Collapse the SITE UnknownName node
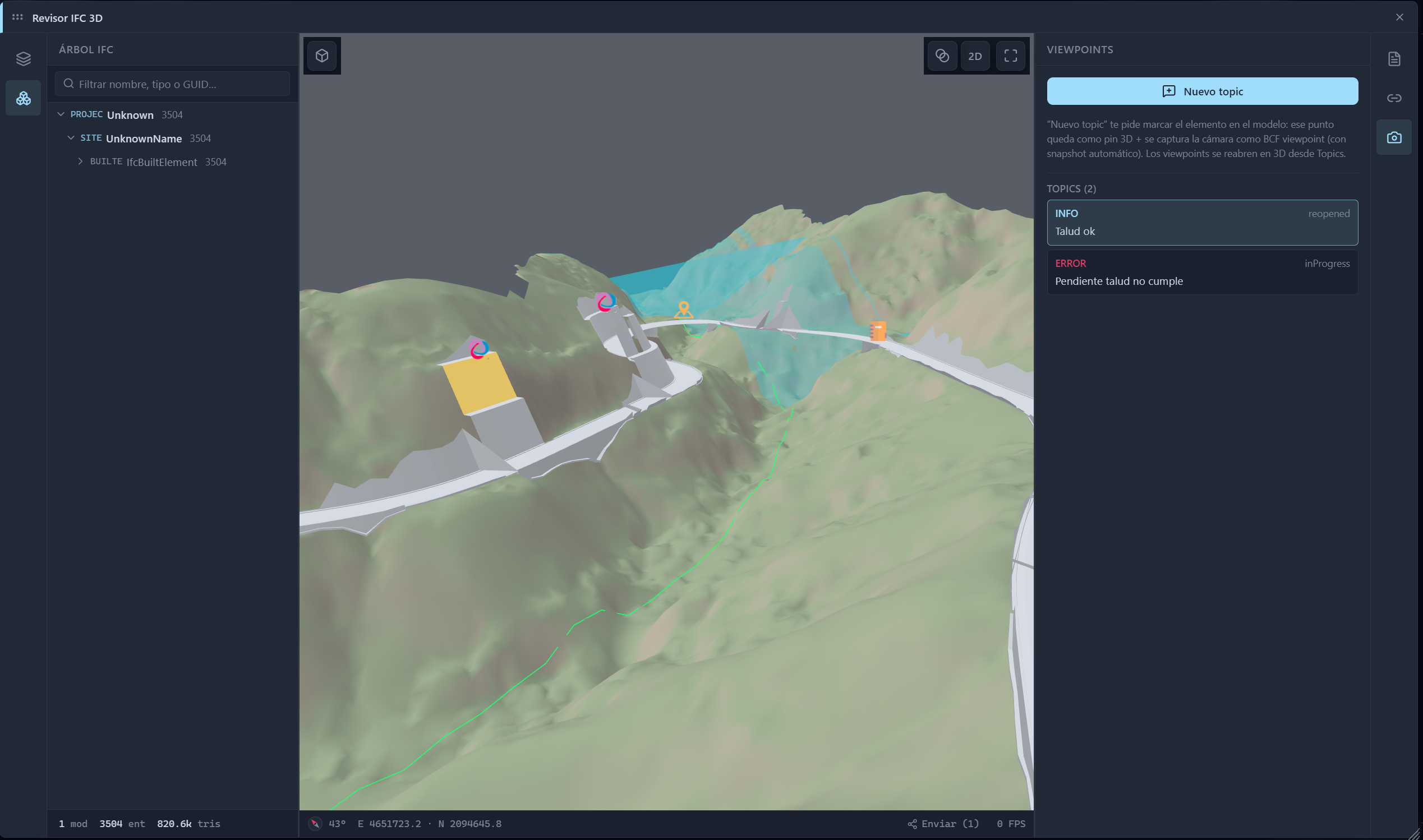 [71, 138]
